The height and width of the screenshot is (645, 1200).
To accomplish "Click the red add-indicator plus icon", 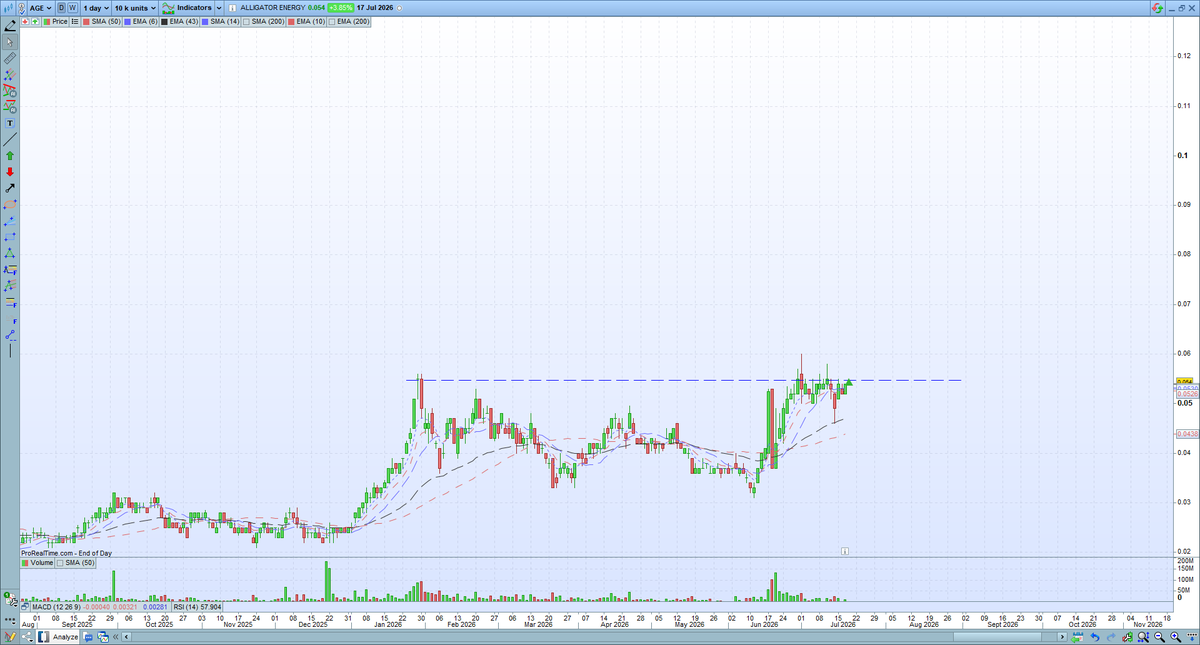I will click(x=25, y=21).
